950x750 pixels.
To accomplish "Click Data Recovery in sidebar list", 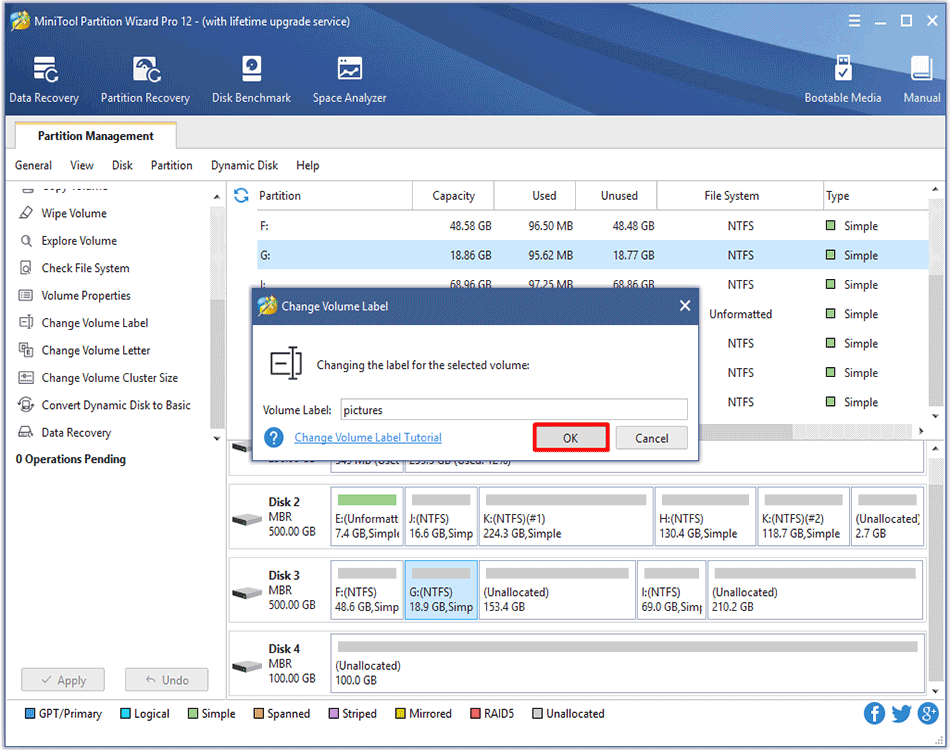I will click(76, 432).
